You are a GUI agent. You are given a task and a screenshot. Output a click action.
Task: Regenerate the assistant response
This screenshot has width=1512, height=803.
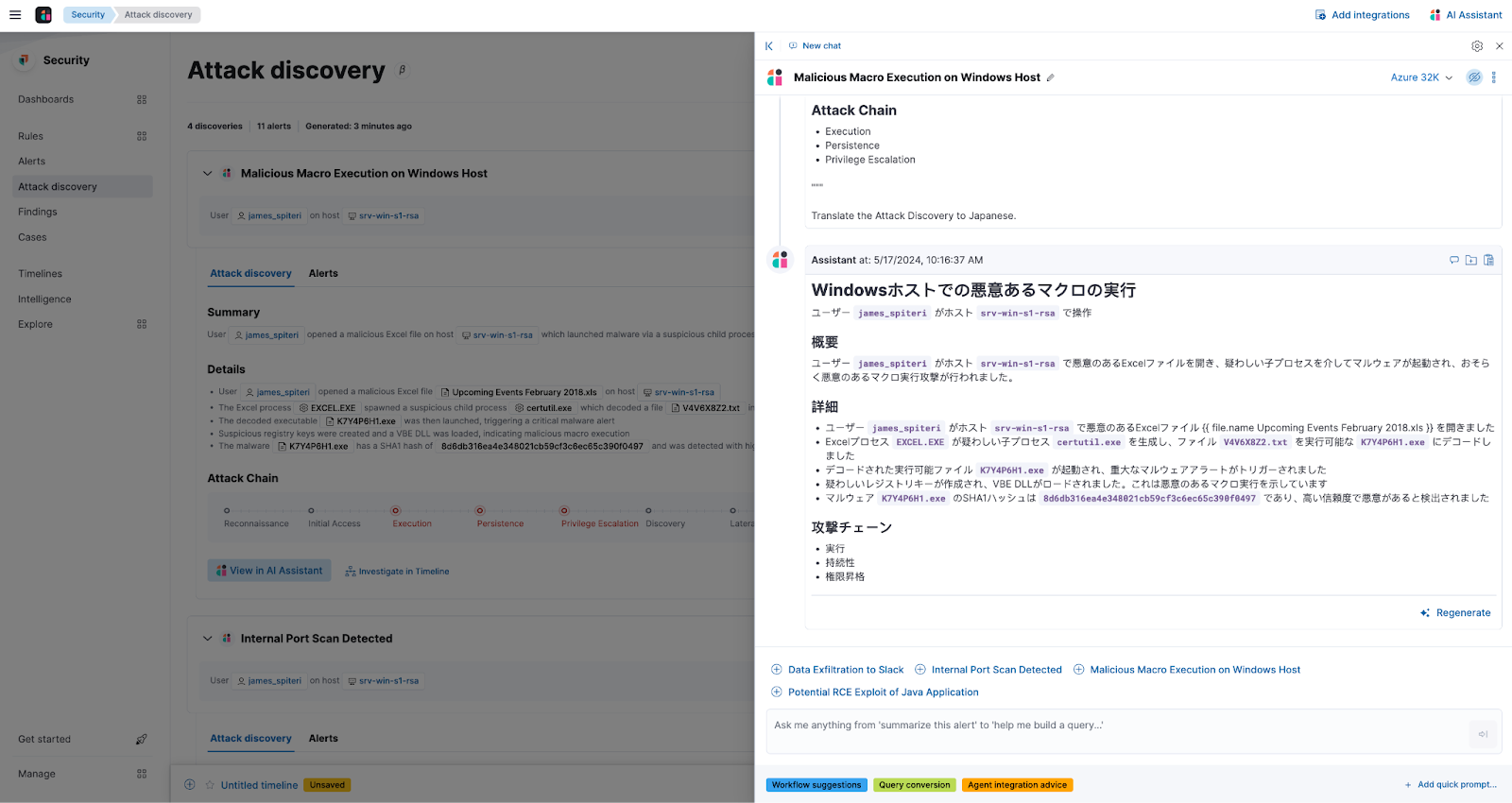coord(1455,613)
